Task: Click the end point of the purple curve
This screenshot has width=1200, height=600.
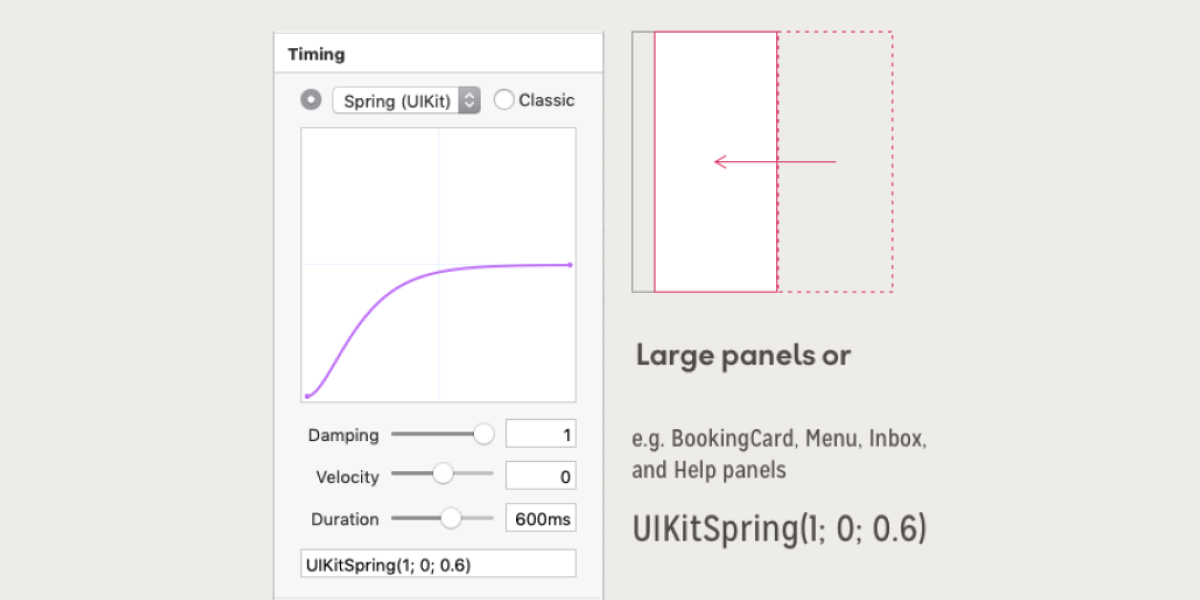Action: coord(570,265)
